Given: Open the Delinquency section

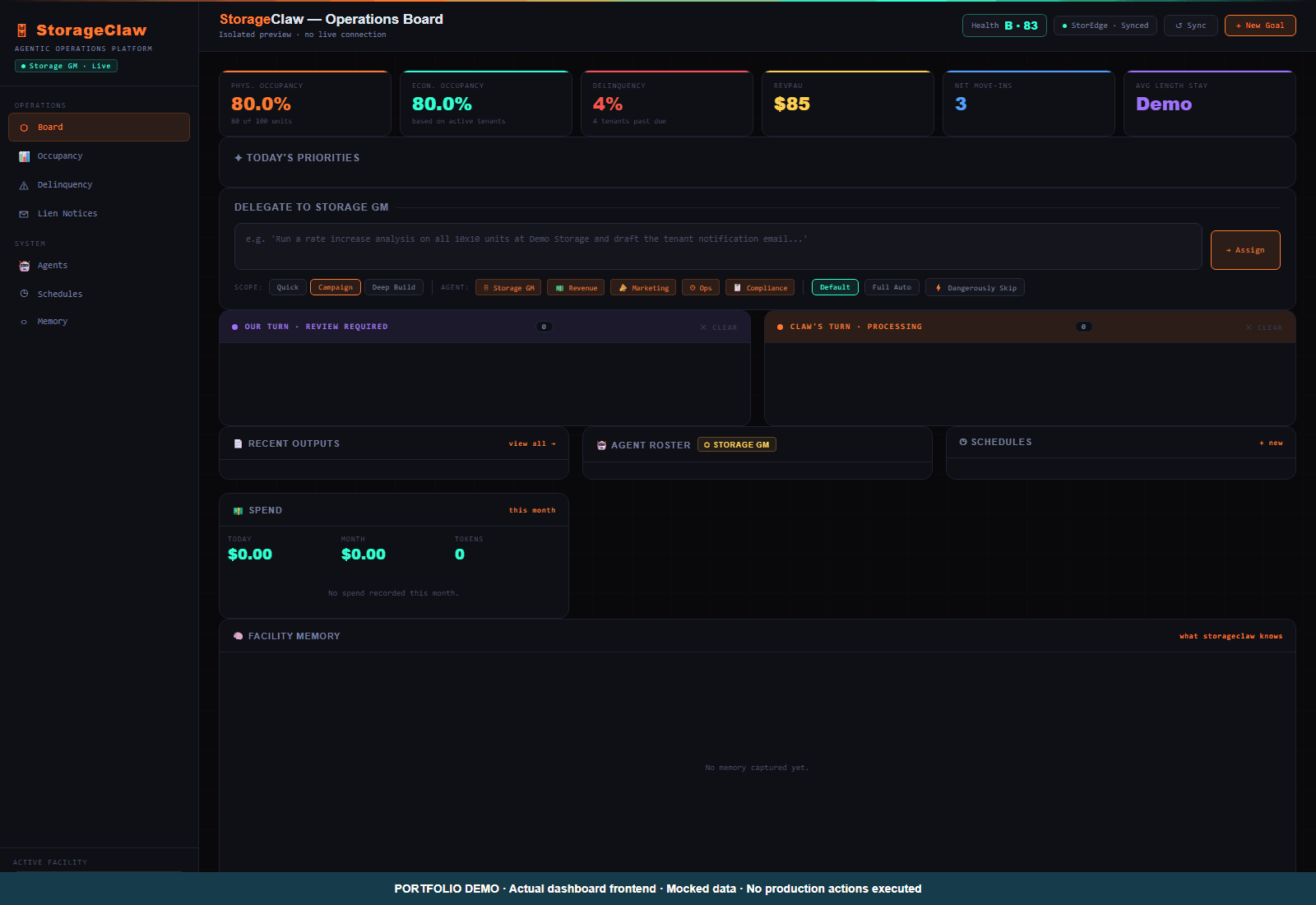Looking at the screenshot, I should pyautogui.click(x=99, y=185).
